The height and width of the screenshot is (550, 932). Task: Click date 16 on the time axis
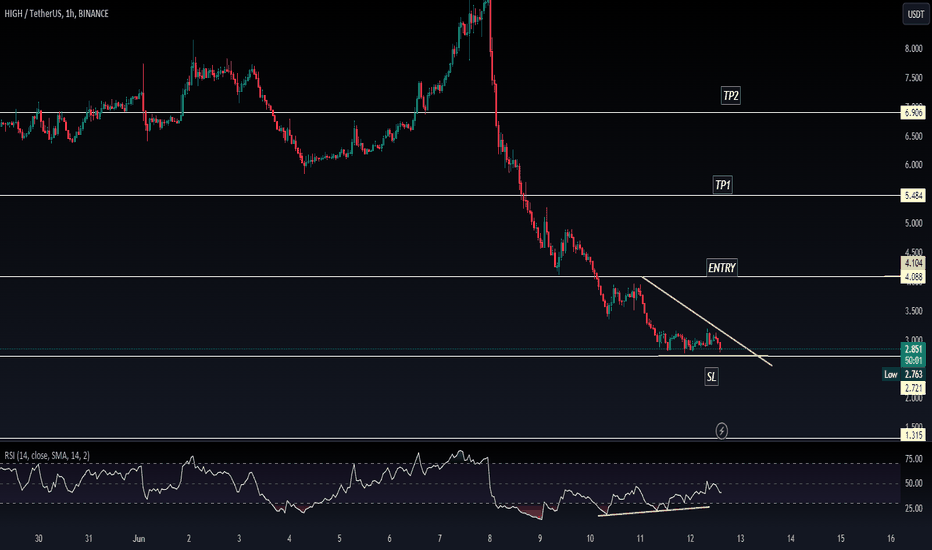click(x=891, y=539)
